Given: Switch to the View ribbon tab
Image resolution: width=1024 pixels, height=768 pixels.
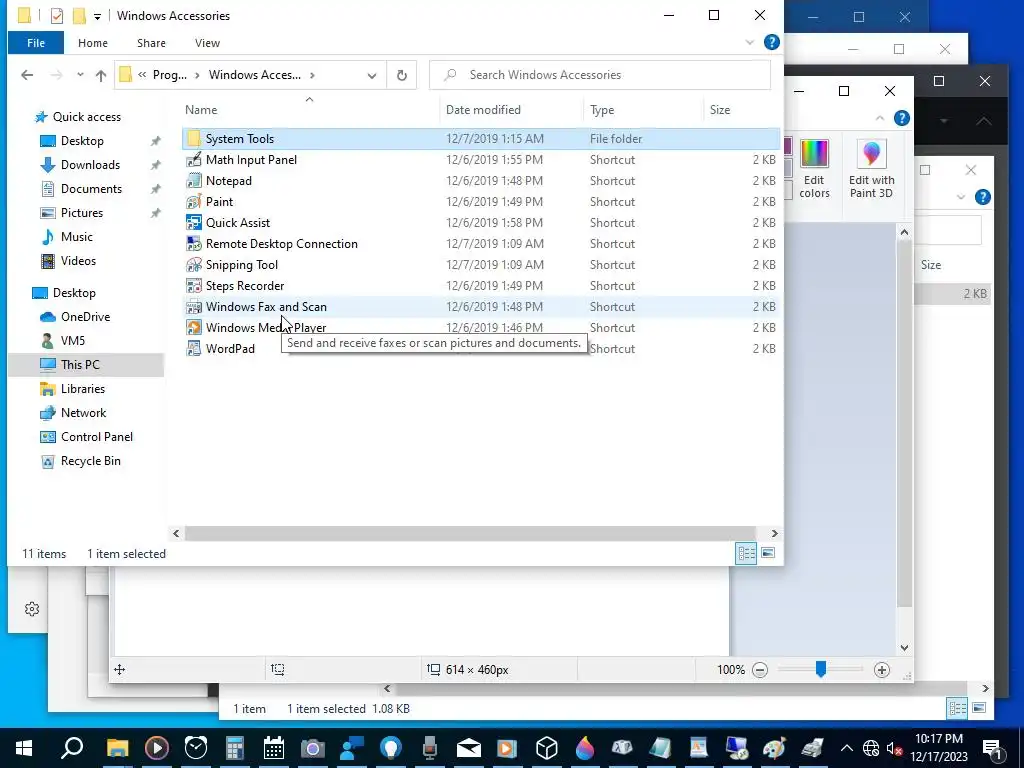Looking at the screenshot, I should tap(207, 43).
